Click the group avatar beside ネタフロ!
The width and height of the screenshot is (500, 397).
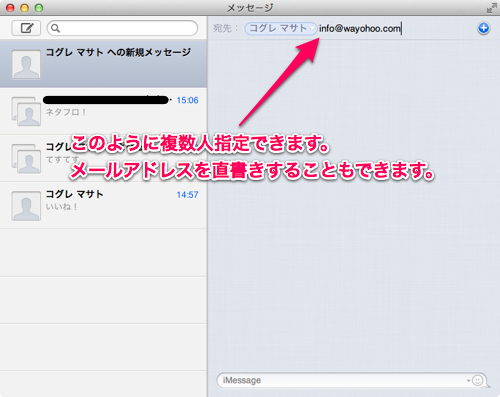[x=26, y=111]
